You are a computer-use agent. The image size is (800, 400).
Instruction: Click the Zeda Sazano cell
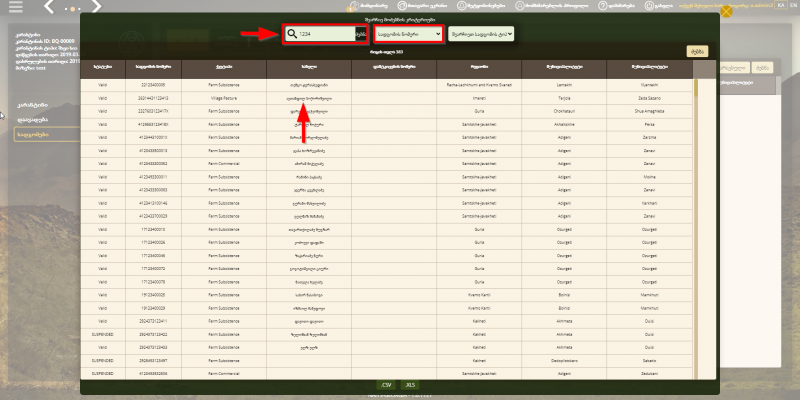[x=649, y=98]
